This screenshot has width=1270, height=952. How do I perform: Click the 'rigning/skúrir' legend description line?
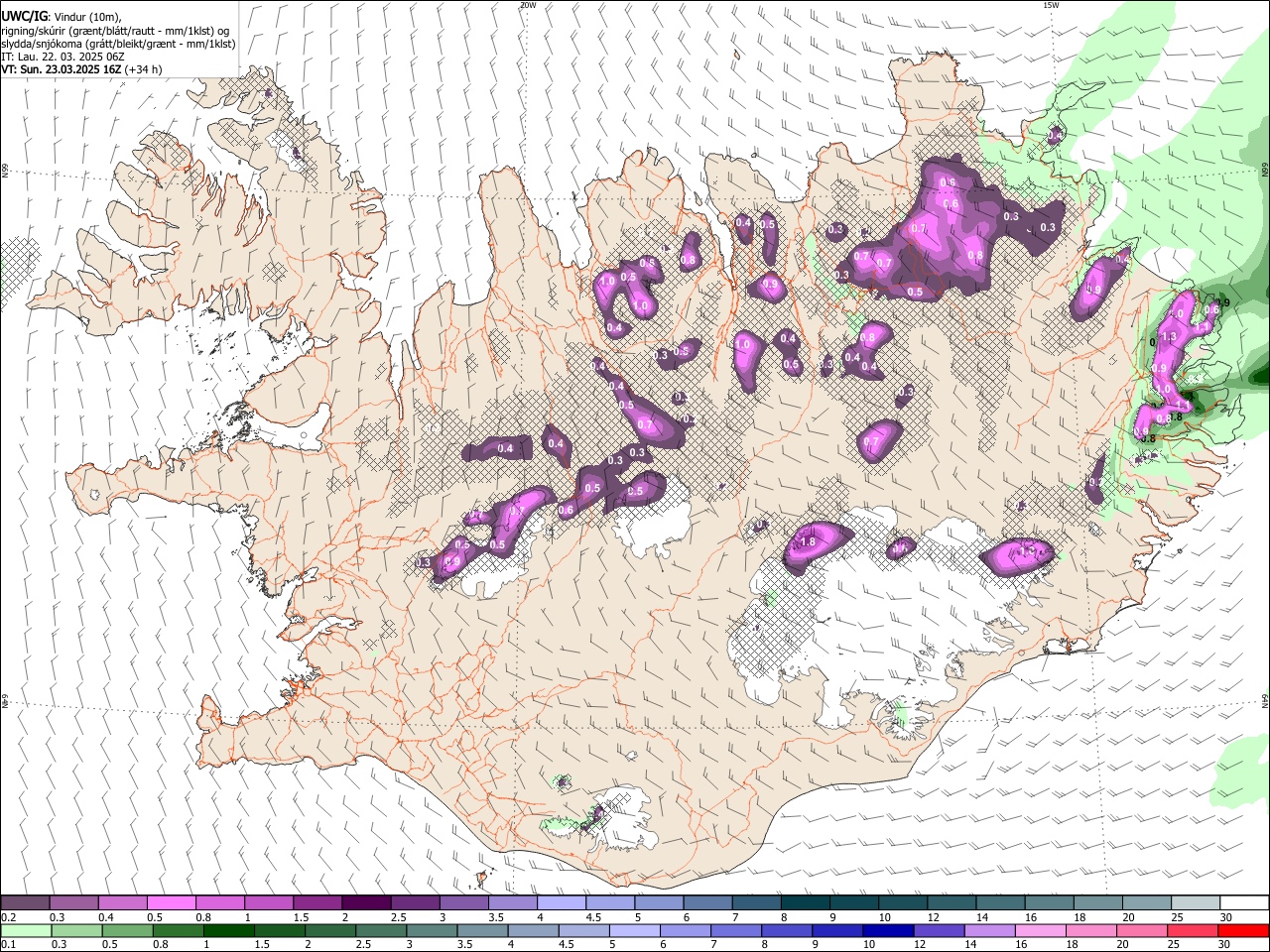(x=115, y=31)
